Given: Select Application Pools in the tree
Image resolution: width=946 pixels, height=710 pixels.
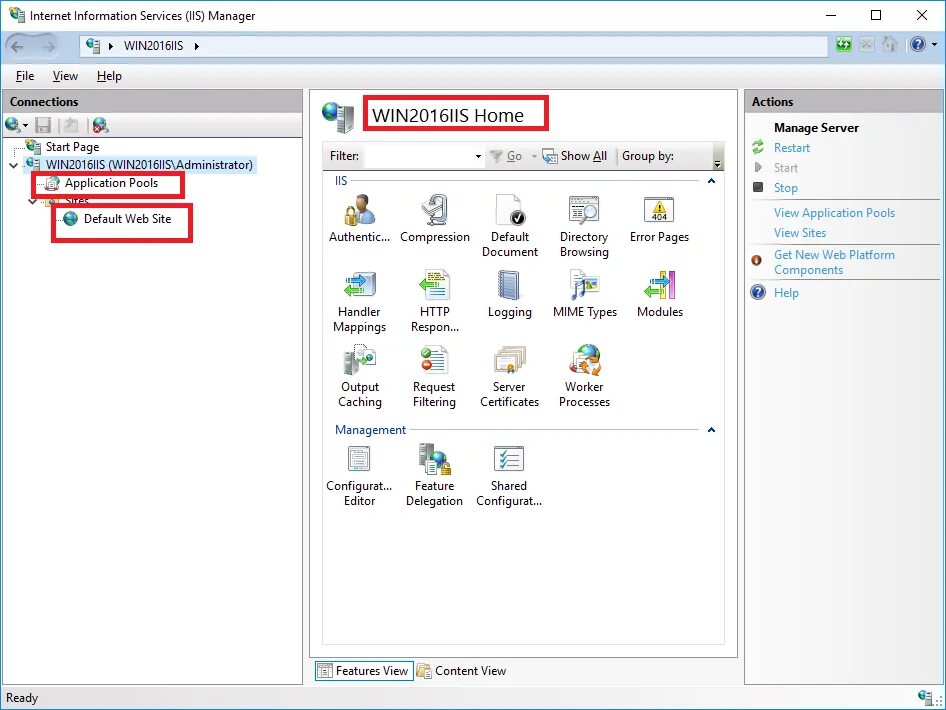Looking at the screenshot, I should [111, 183].
